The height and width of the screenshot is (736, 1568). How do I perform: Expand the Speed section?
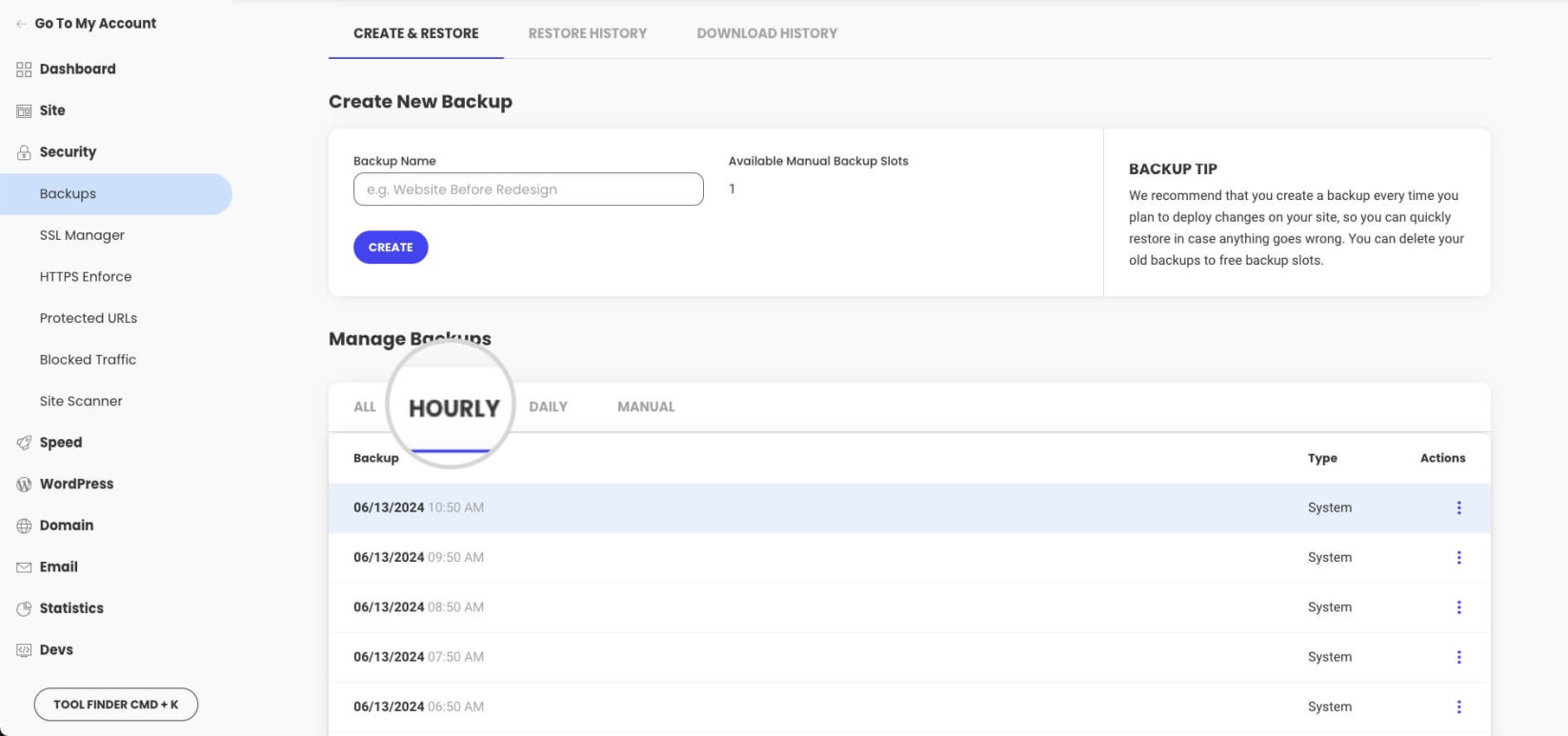coord(61,443)
